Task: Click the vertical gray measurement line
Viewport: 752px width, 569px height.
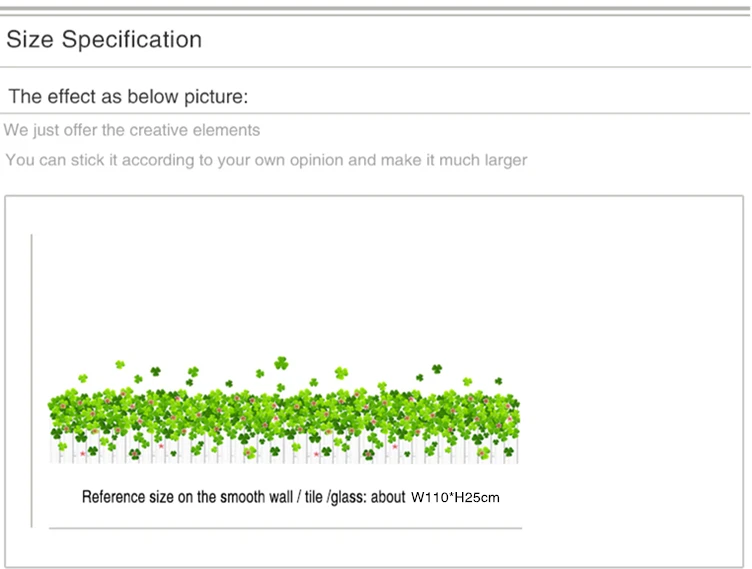Action: tap(32, 381)
